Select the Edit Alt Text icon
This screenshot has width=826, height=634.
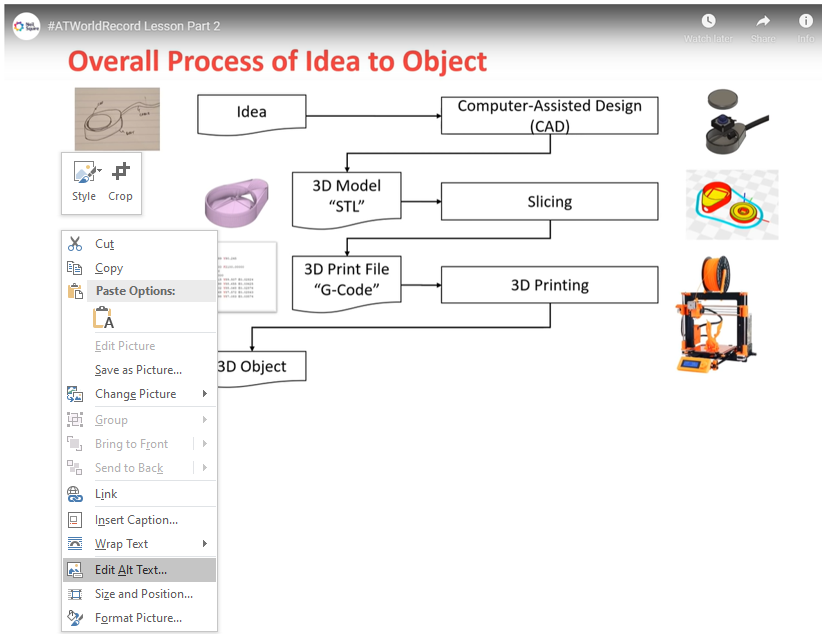[75, 569]
